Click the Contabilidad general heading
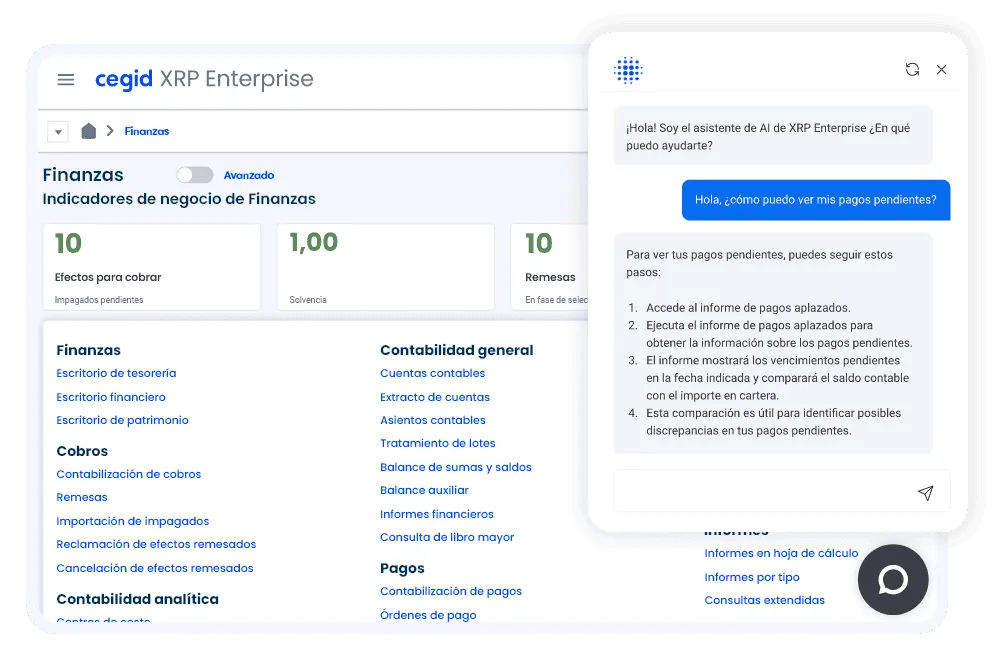Image resolution: width=1000 pixels, height=660 pixels. coord(457,350)
